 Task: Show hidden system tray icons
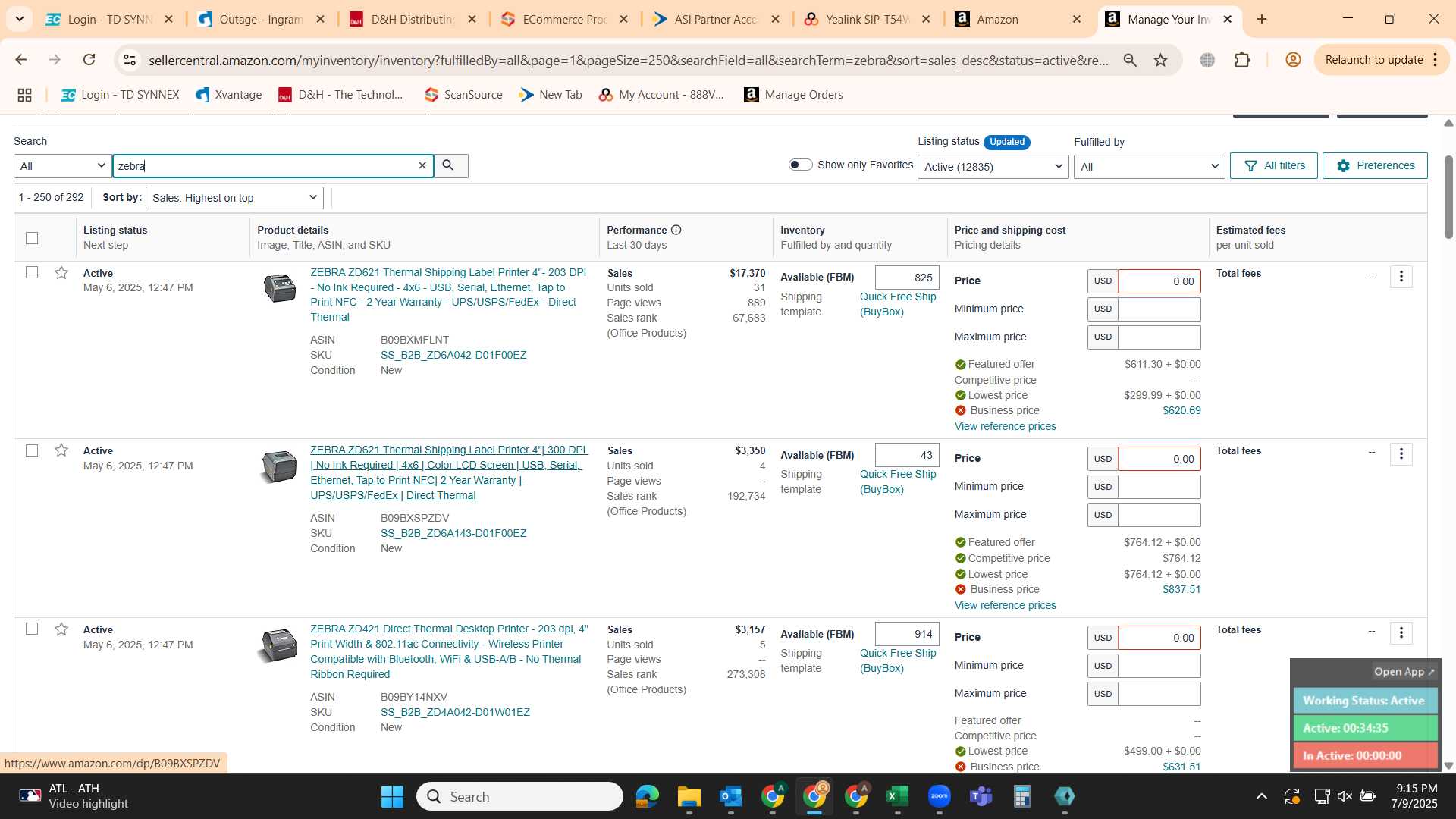(x=1261, y=796)
